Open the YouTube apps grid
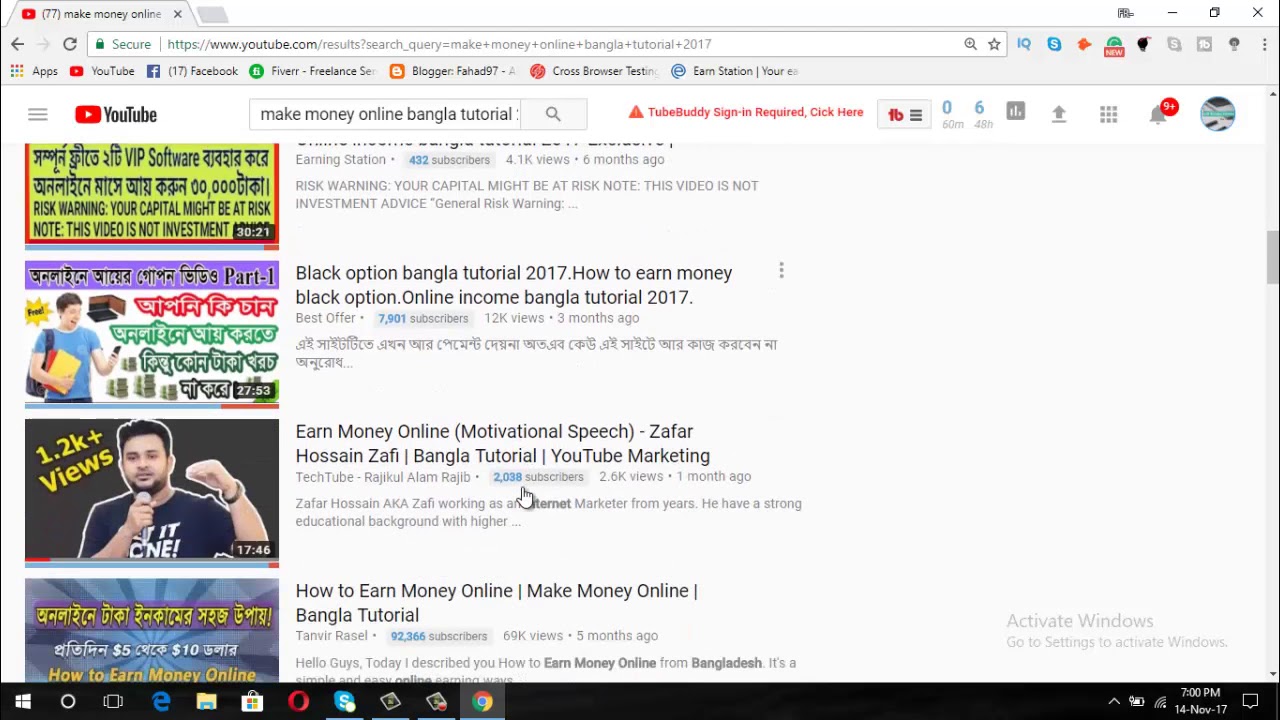The image size is (1280, 720). [1109, 114]
